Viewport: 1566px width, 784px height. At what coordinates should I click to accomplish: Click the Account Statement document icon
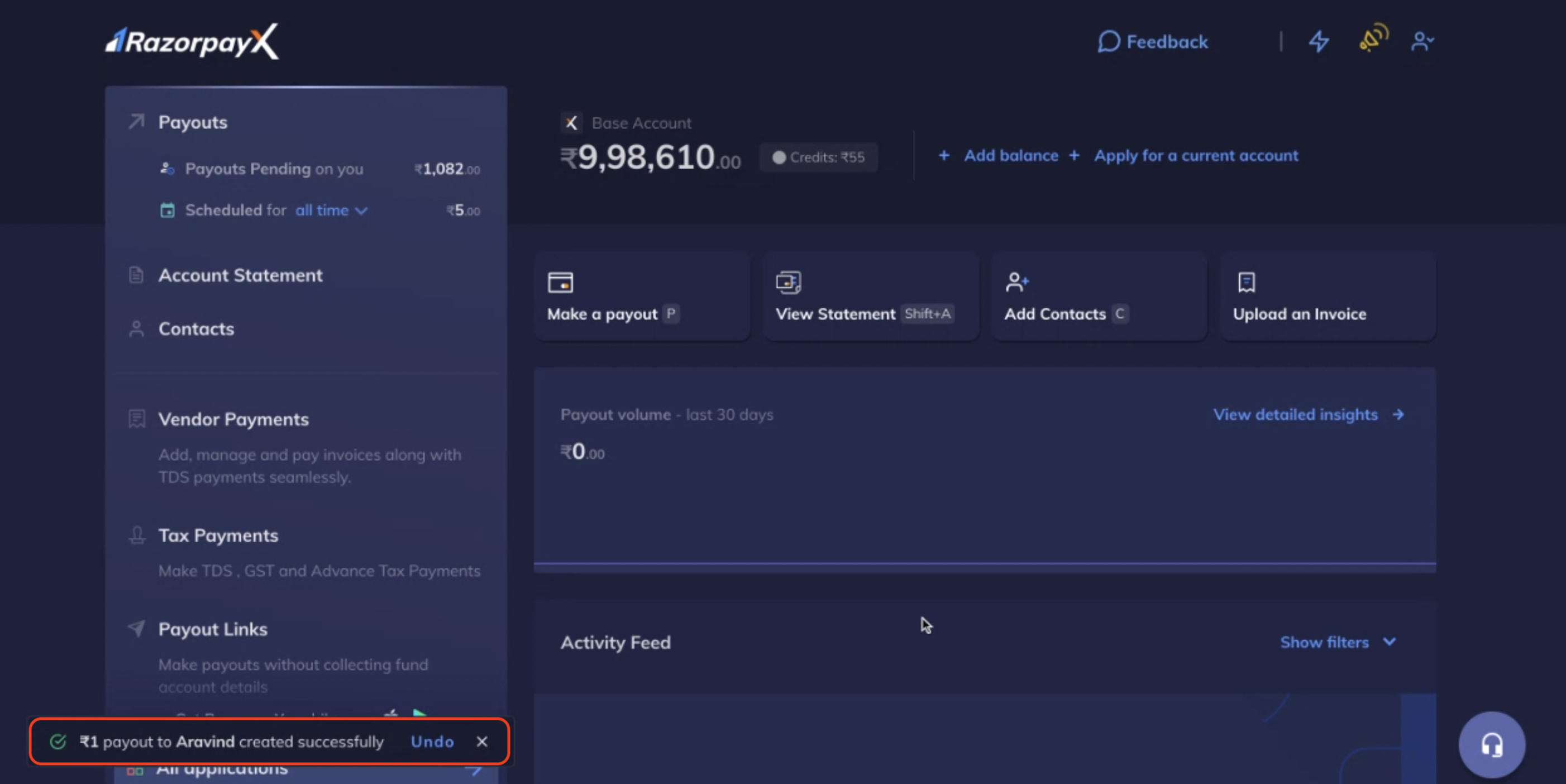point(136,275)
